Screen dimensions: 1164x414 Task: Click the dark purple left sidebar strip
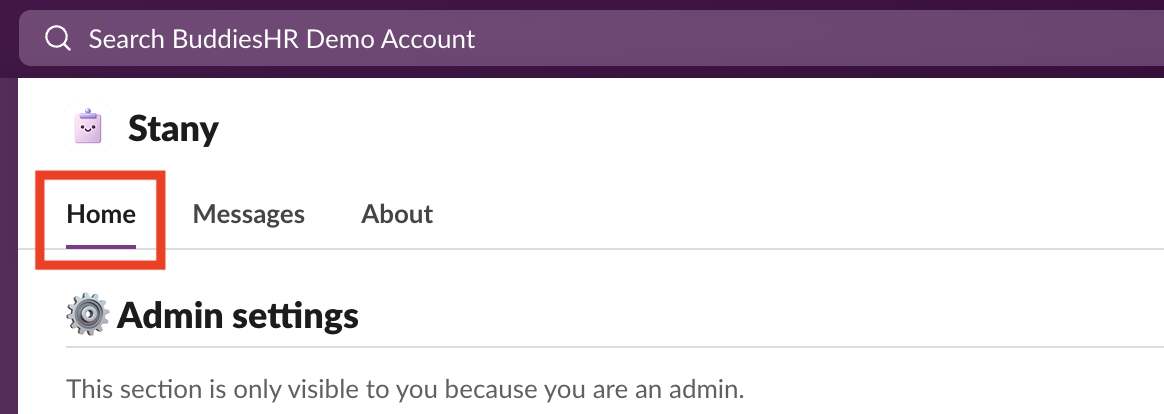tap(8, 250)
